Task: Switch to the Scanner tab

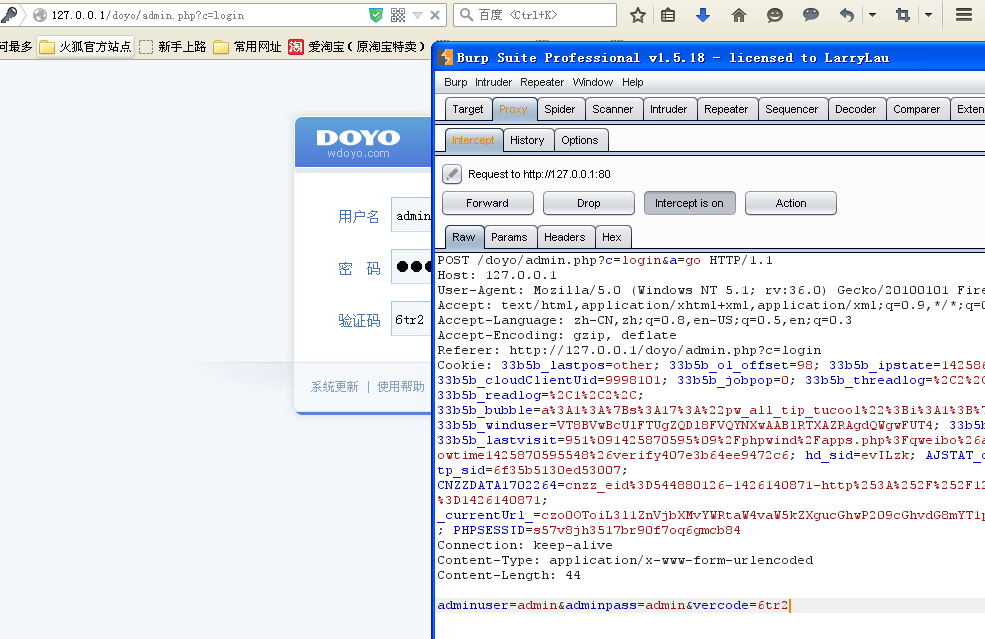Action: [x=612, y=109]
